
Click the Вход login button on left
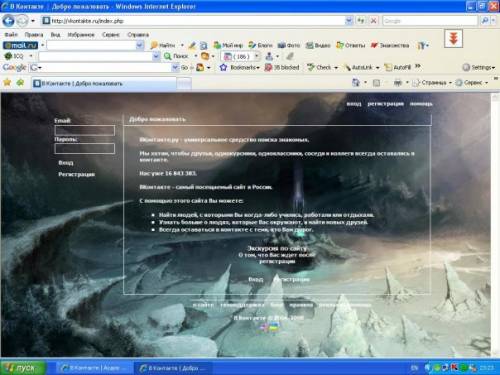point(66,163)
